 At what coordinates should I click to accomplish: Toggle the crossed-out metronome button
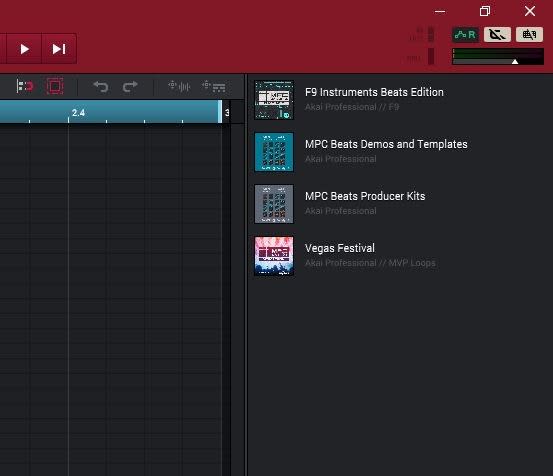[497, 35]
